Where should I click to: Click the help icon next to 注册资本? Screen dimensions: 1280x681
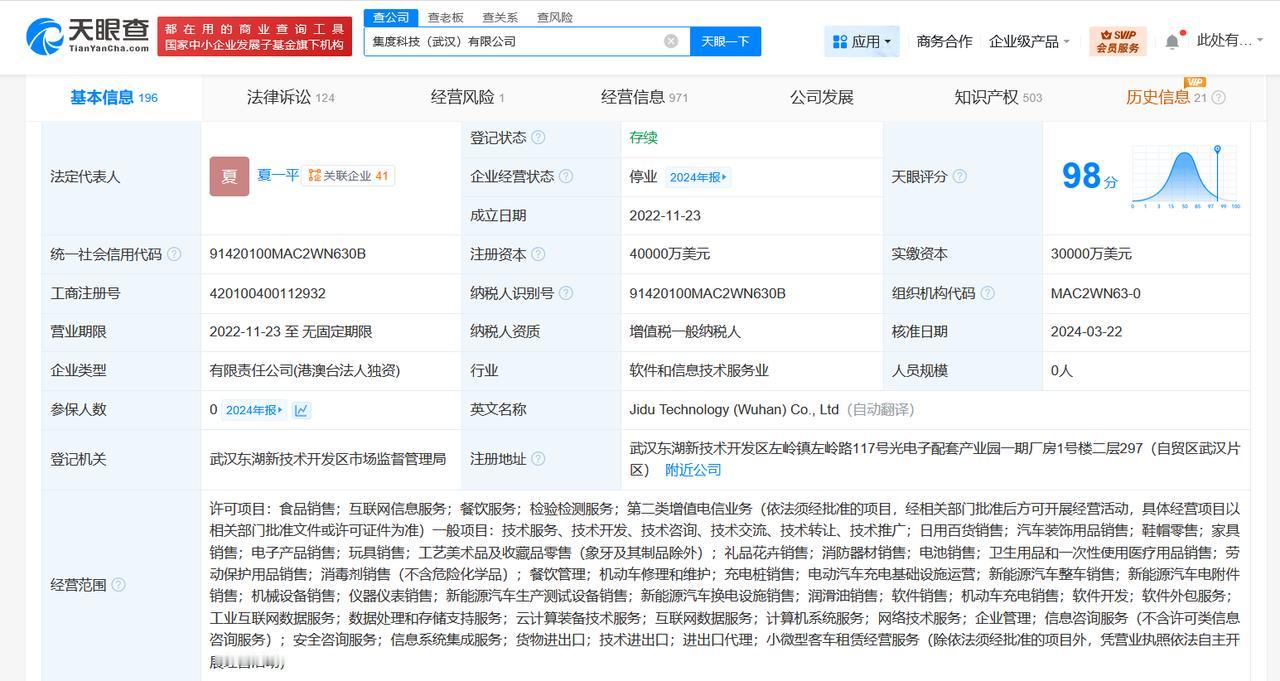[538, 254]
